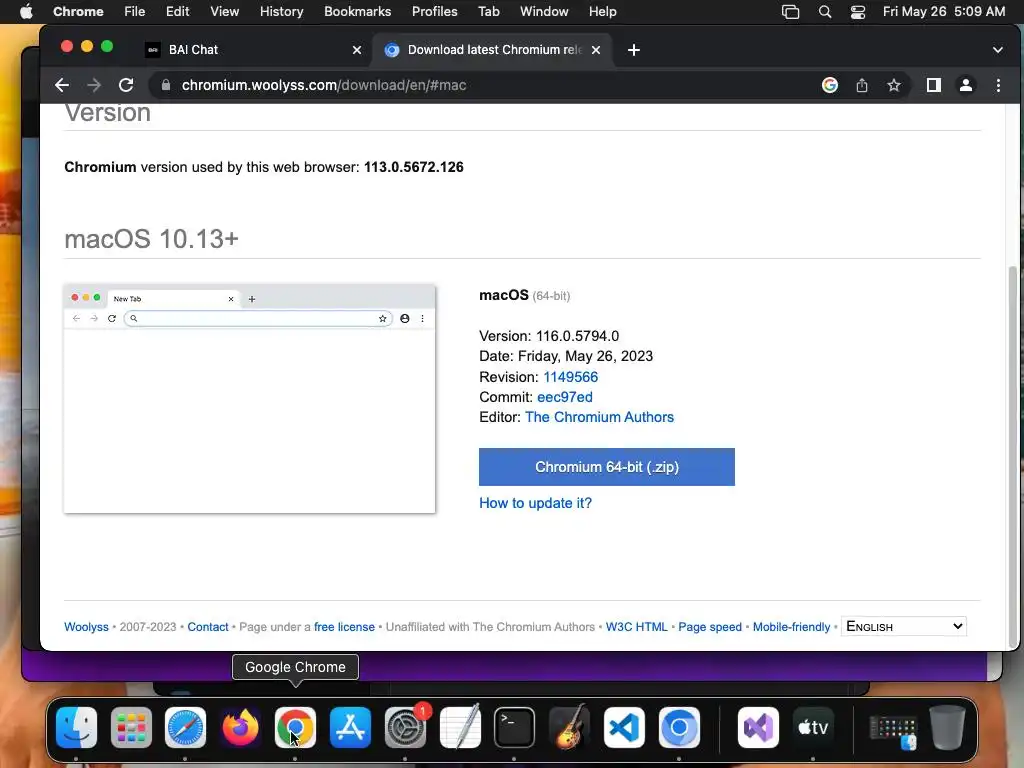Reload the Chromium download page
This screenshot has height=768, width=1024.
click(126, 85)
